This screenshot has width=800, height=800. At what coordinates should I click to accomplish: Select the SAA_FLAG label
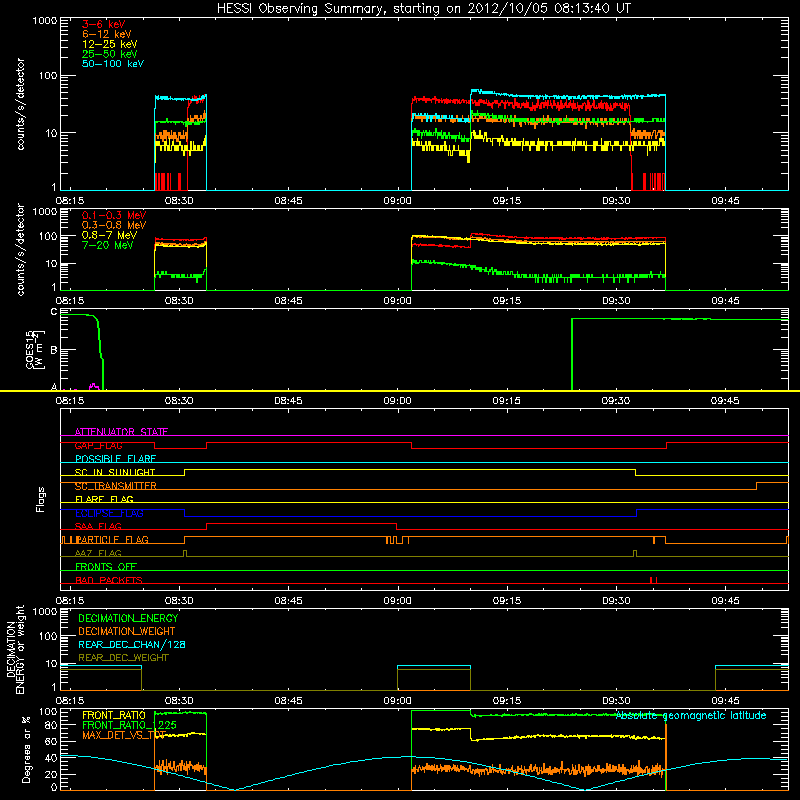[x=98, y=527]
